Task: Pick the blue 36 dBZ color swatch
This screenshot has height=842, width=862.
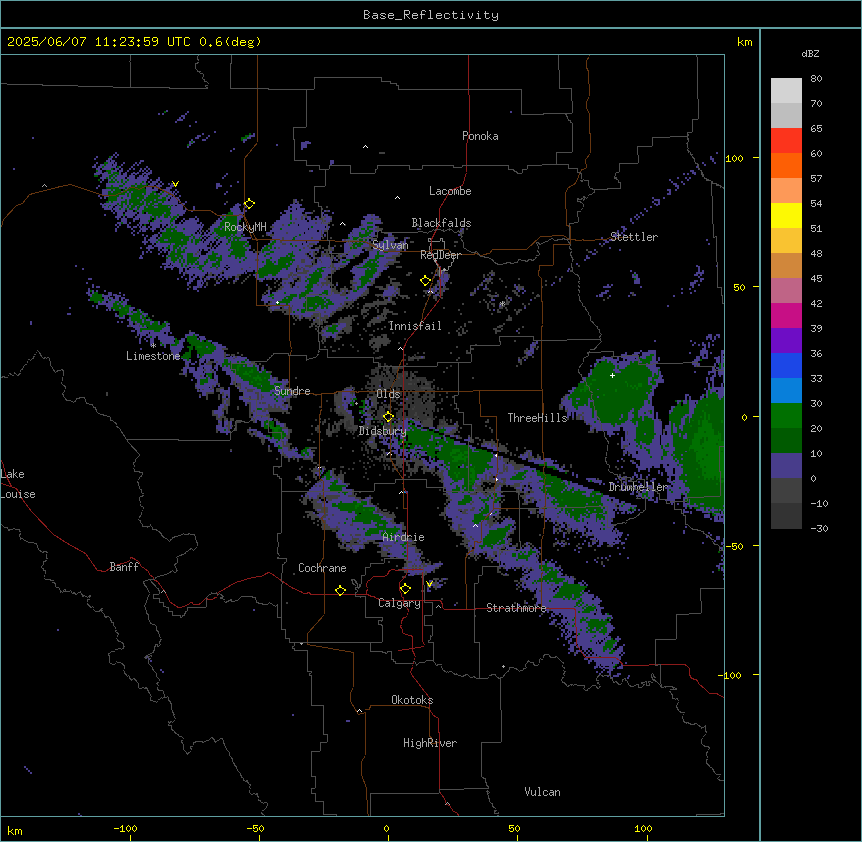Action: point(786,365)
